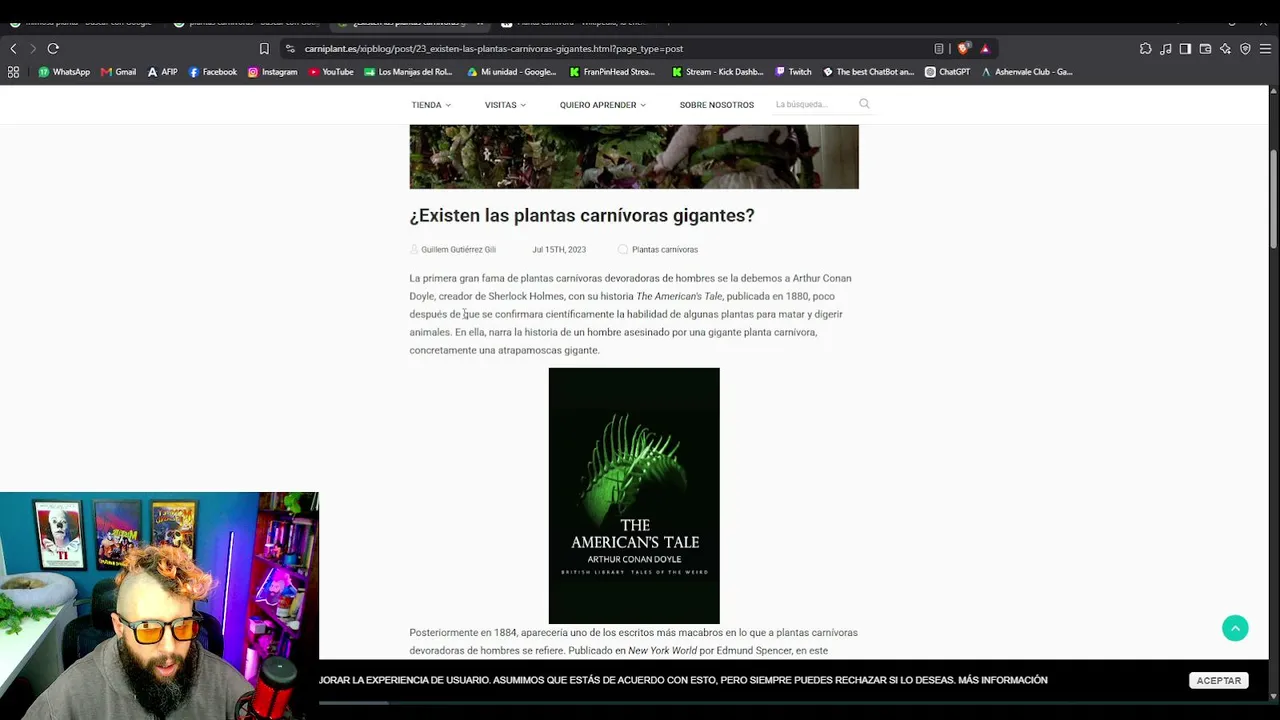Open the Leo AI sparkle icon
Image resolution: width=1280 pixels, height=720 pixels.
click(1225, 48)
